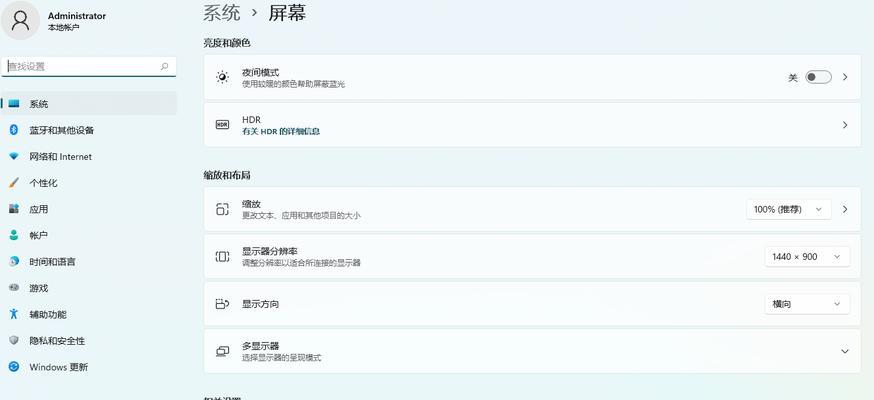The width and height of the screenshot is (874, 400).
Task: Click the 缩放 label text
Action: tap(251, 204)
